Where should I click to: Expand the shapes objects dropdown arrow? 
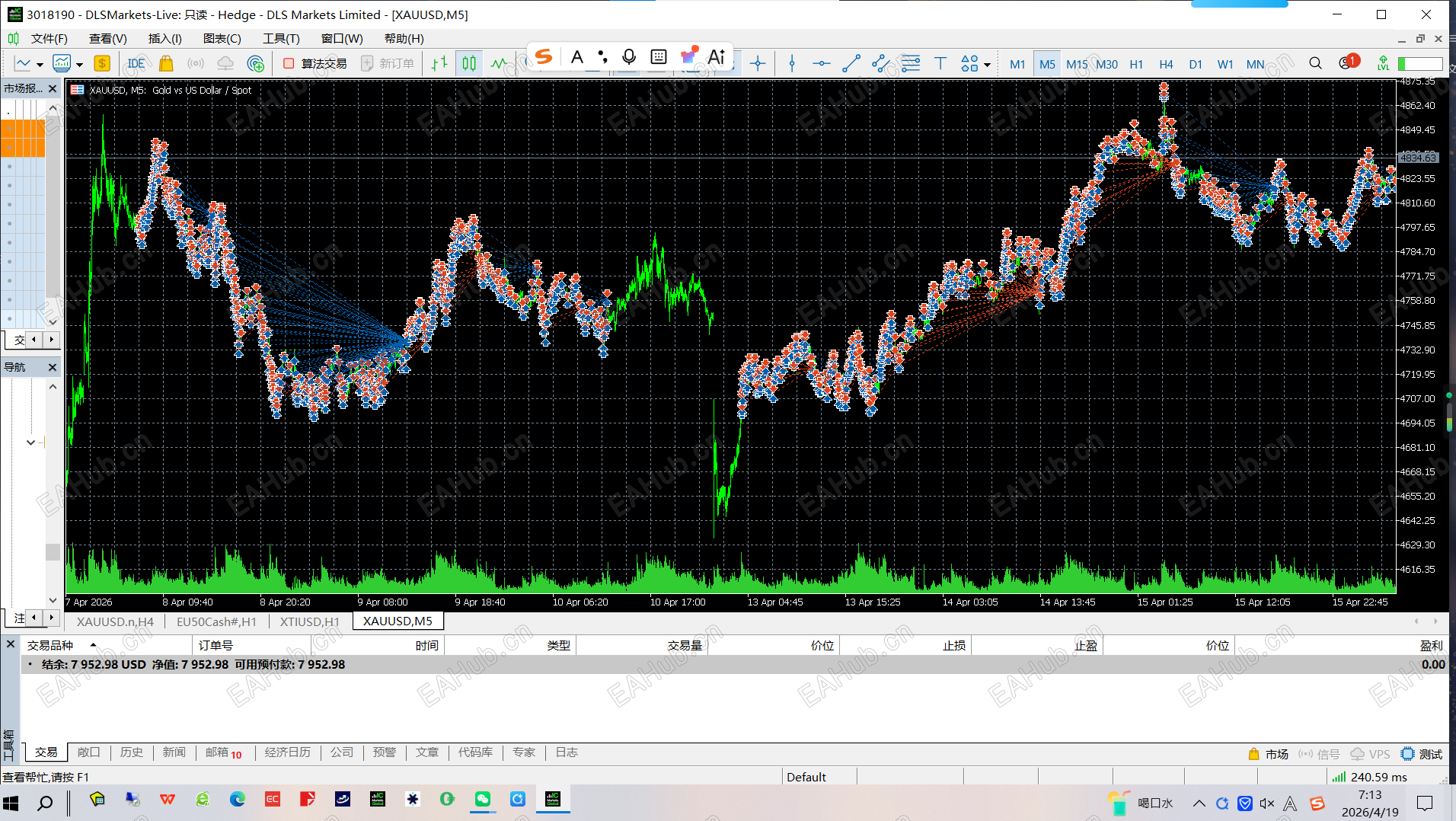pos(988,65)
